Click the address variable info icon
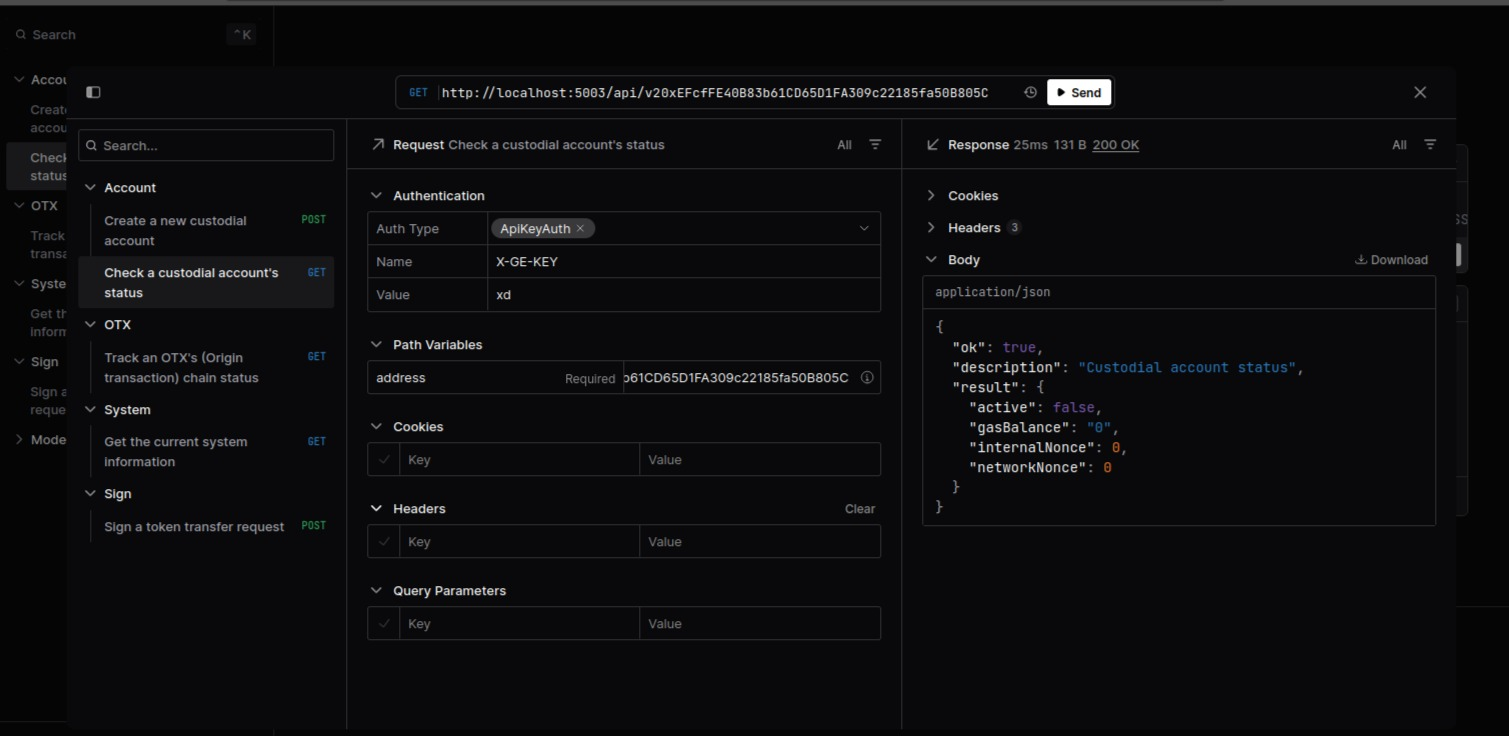 tap(867, 378)
